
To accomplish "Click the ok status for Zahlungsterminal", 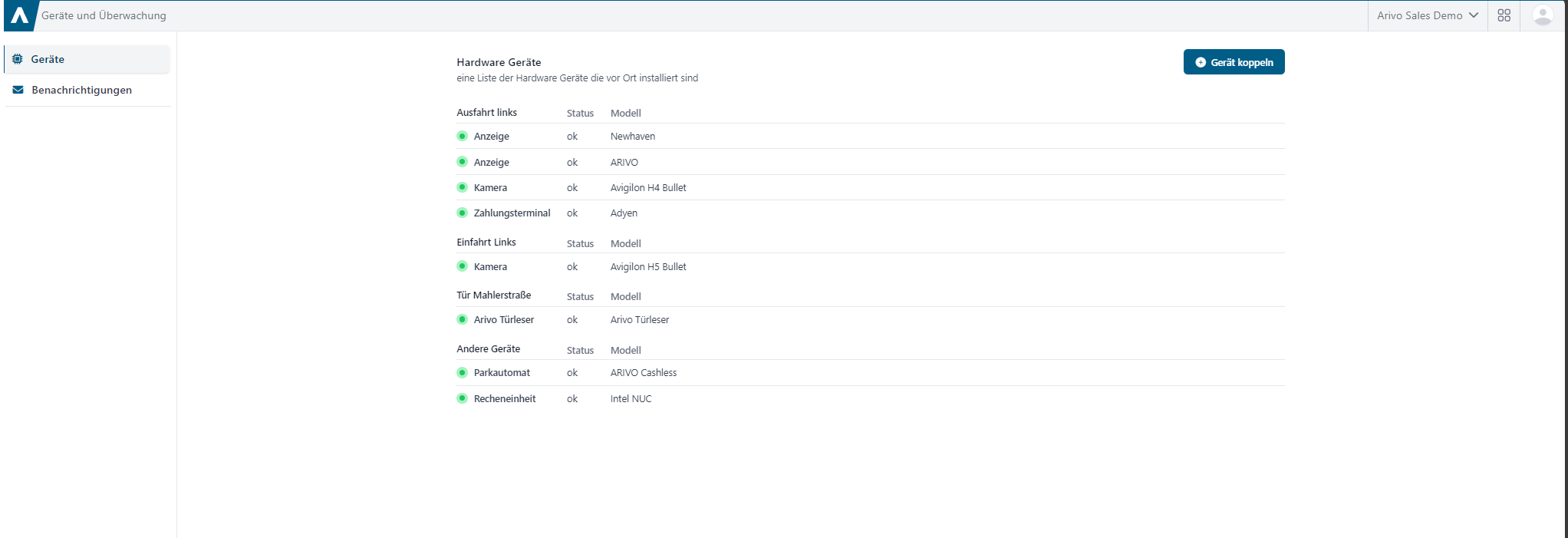I will 572,213.
